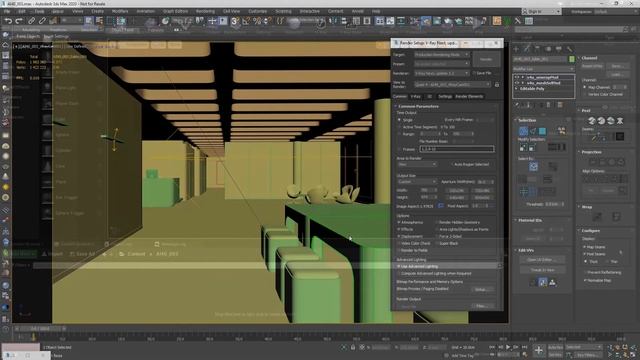Screen dimensions: 640x360
Task: Click the Render button in Render Setup
Action: (x=486, y=59)
